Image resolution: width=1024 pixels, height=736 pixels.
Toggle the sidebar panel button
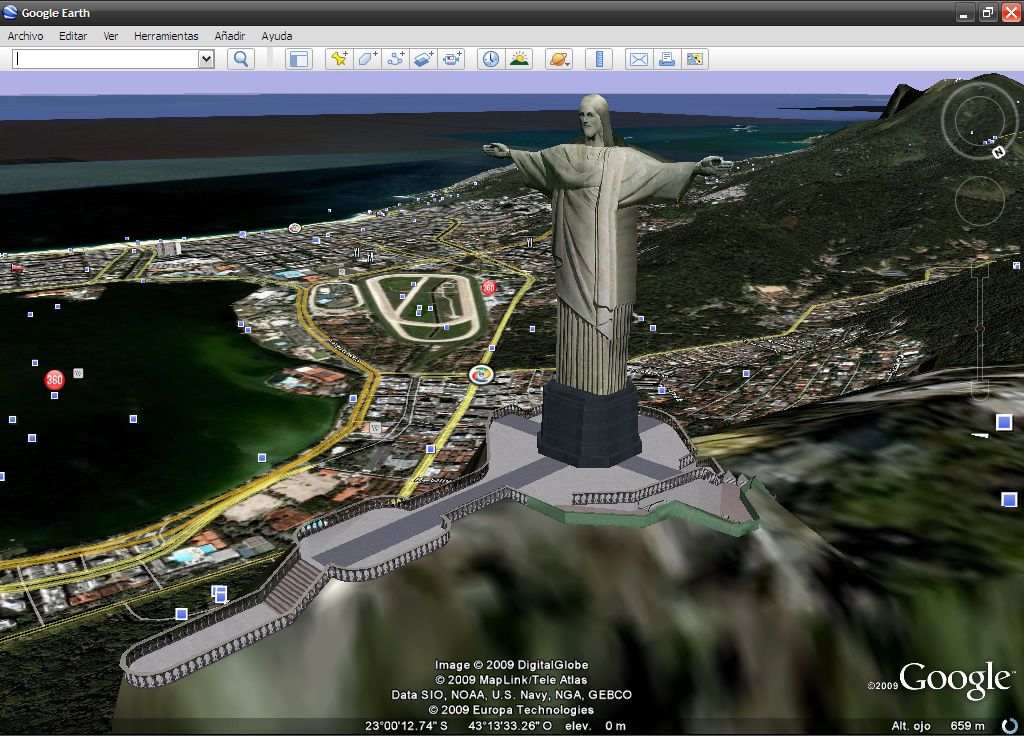[x=298, y=59]
